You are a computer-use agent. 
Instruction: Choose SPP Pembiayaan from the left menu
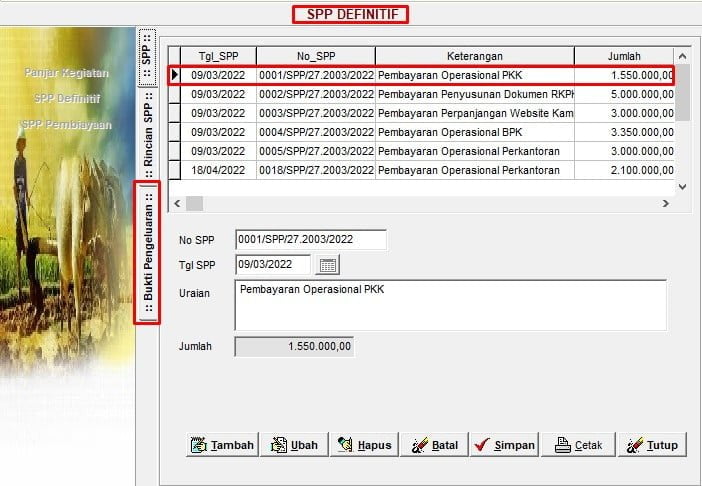coord(66,125)
